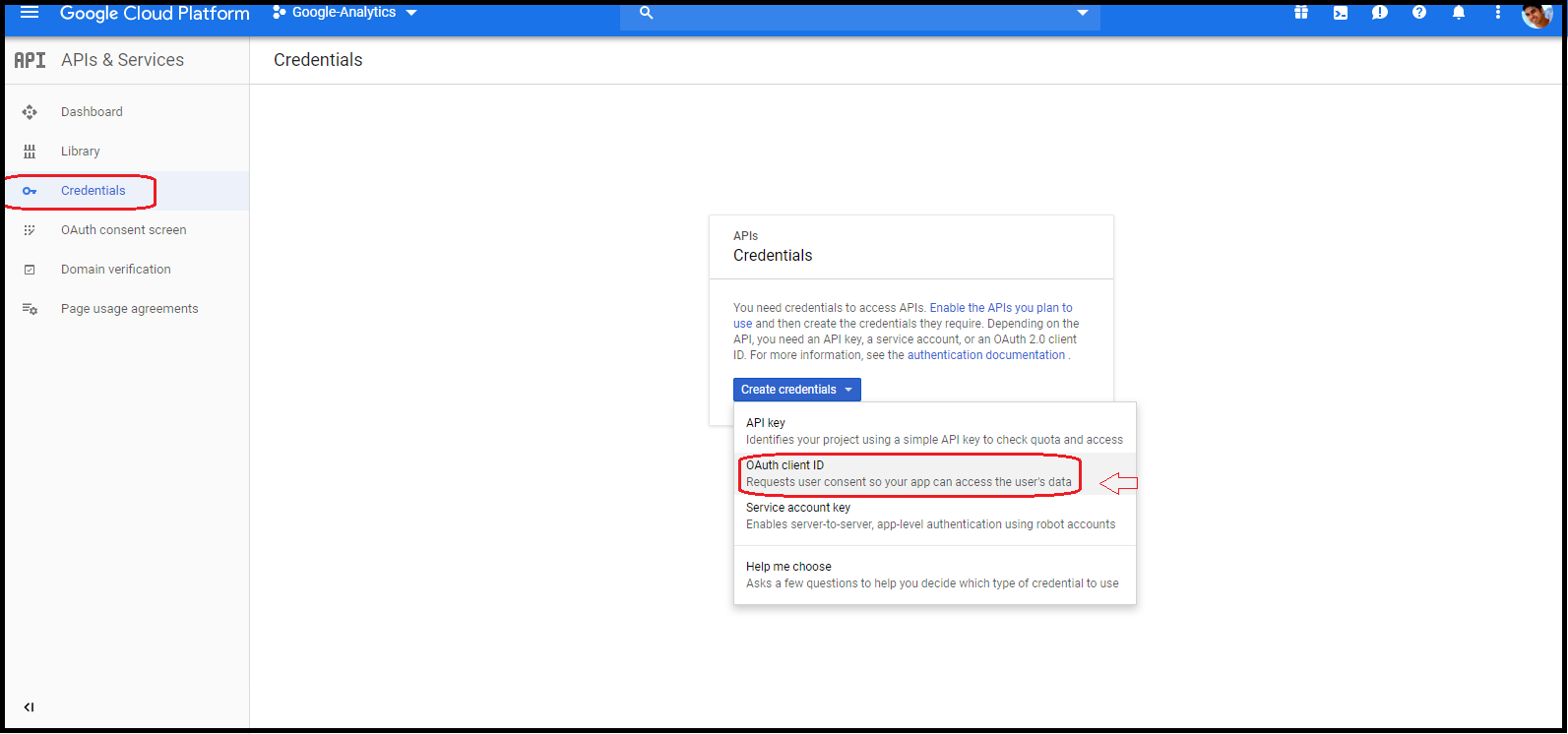Focus the top search field

(x=859, y=14)
